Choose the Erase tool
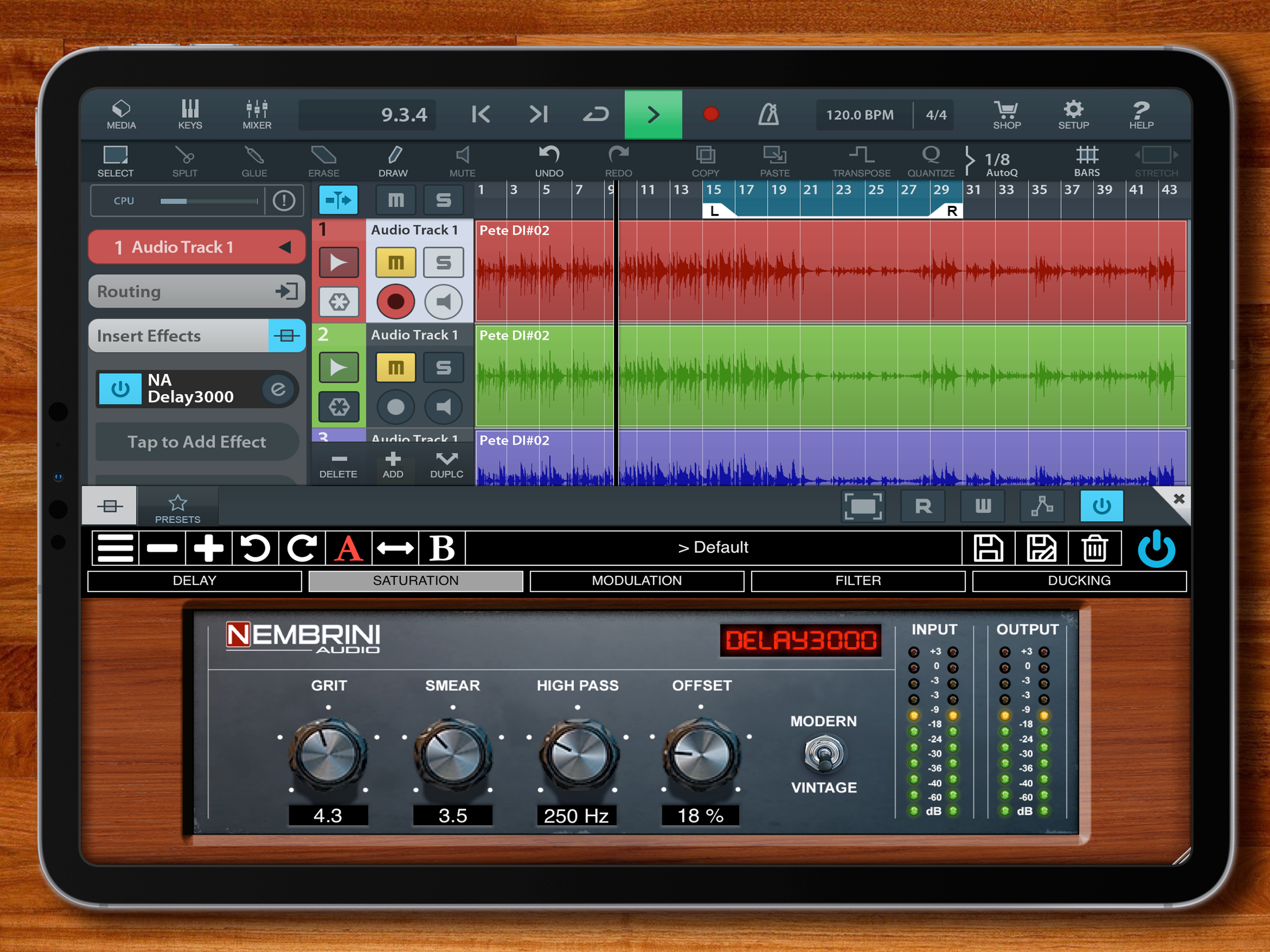 [x=324, y=161]
